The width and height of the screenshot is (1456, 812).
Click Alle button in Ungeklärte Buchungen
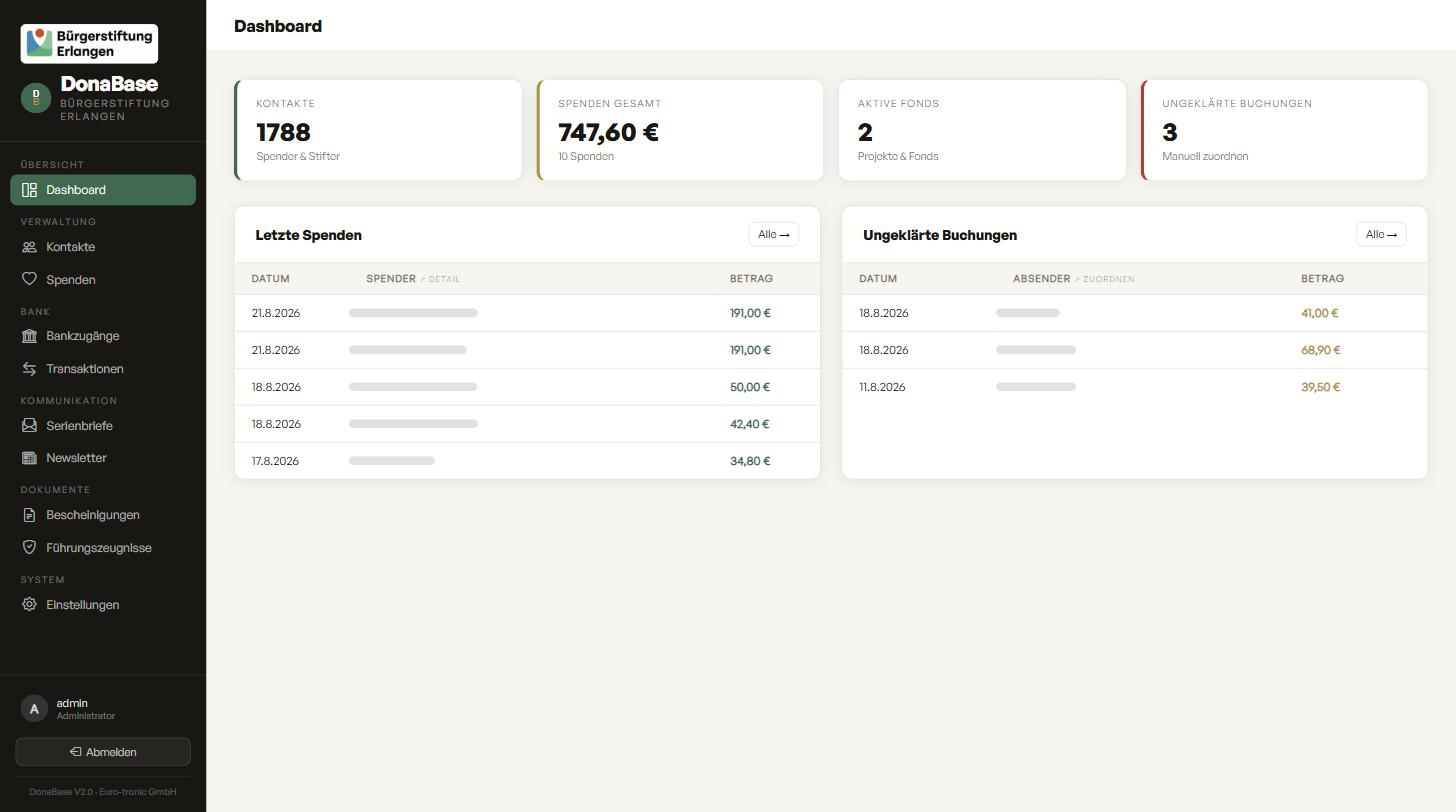coord(1381,234)
